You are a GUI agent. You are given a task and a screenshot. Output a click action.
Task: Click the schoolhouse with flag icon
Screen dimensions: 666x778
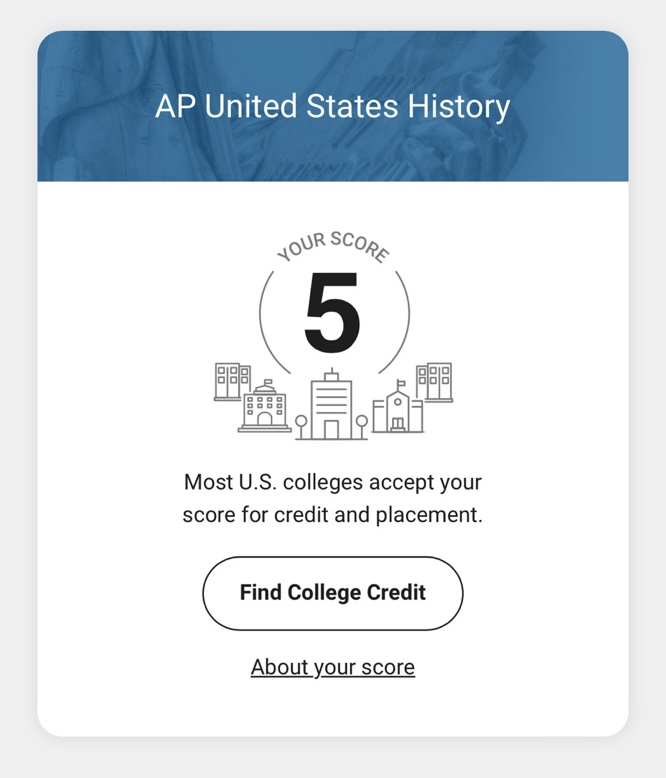pos(398,407)
